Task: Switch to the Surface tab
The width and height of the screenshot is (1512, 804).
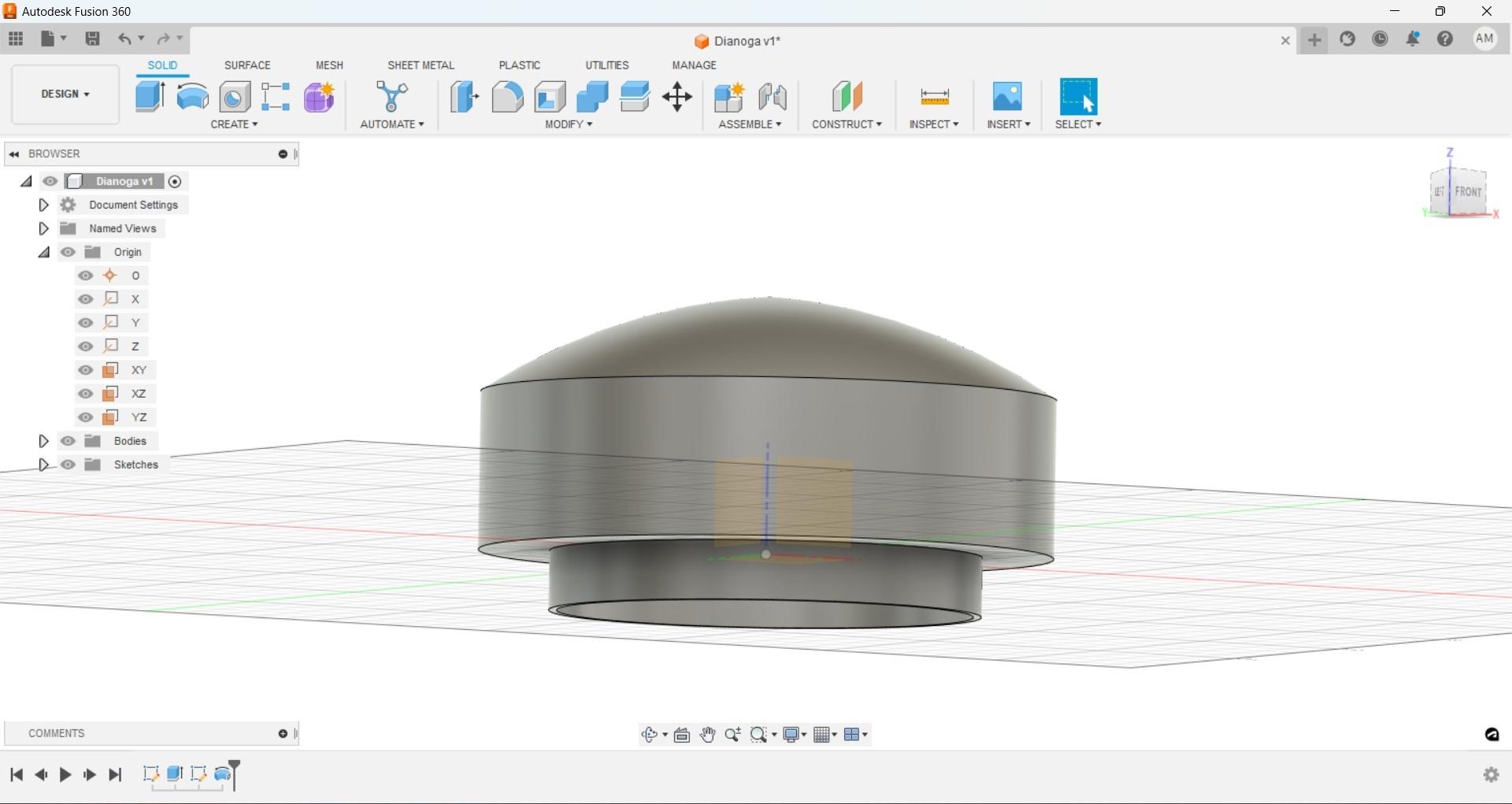Action: click(x=247, y=65)
